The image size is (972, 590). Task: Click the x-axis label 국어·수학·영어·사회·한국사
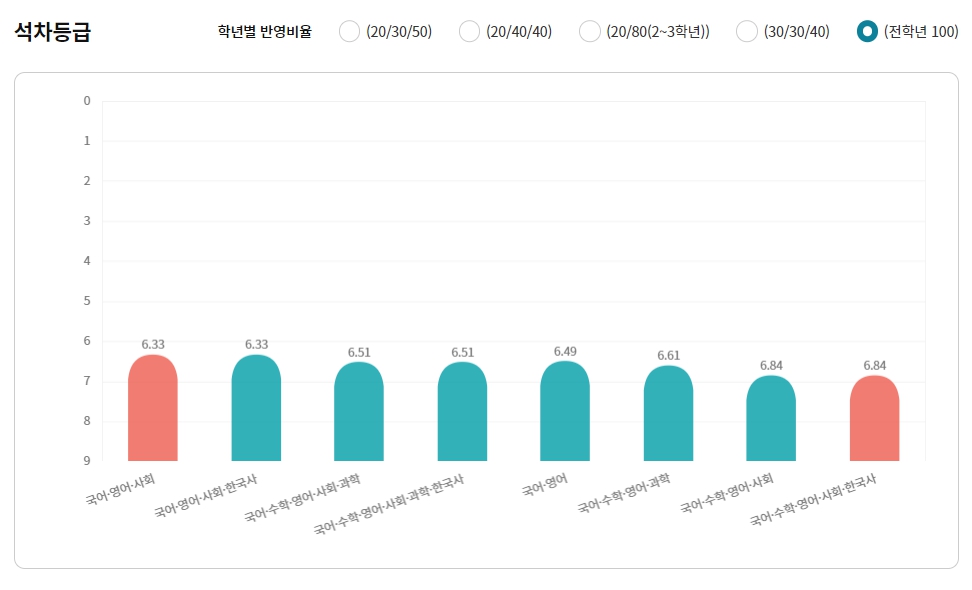tap(813, 500)
